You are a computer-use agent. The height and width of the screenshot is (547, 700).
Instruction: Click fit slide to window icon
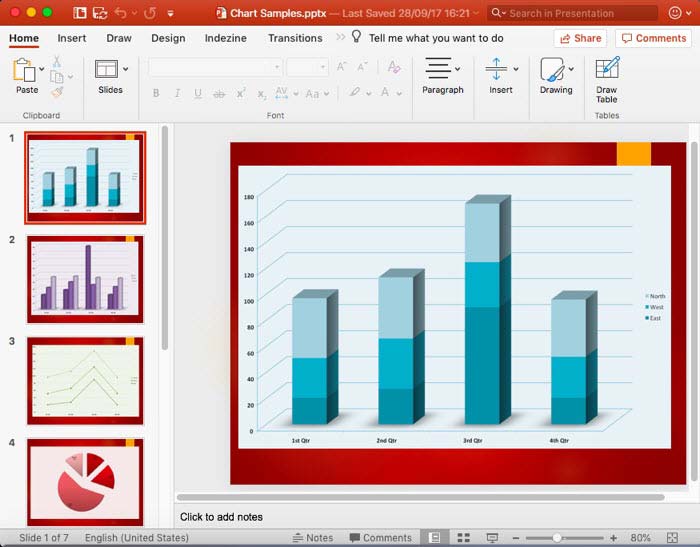pos(672,538)
